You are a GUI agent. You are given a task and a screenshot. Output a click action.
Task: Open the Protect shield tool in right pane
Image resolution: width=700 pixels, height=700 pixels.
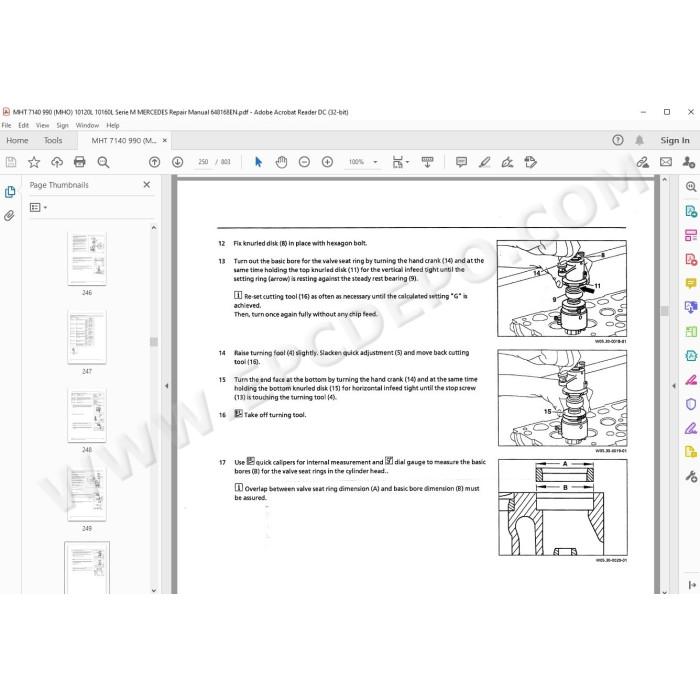tap(691, 404)
